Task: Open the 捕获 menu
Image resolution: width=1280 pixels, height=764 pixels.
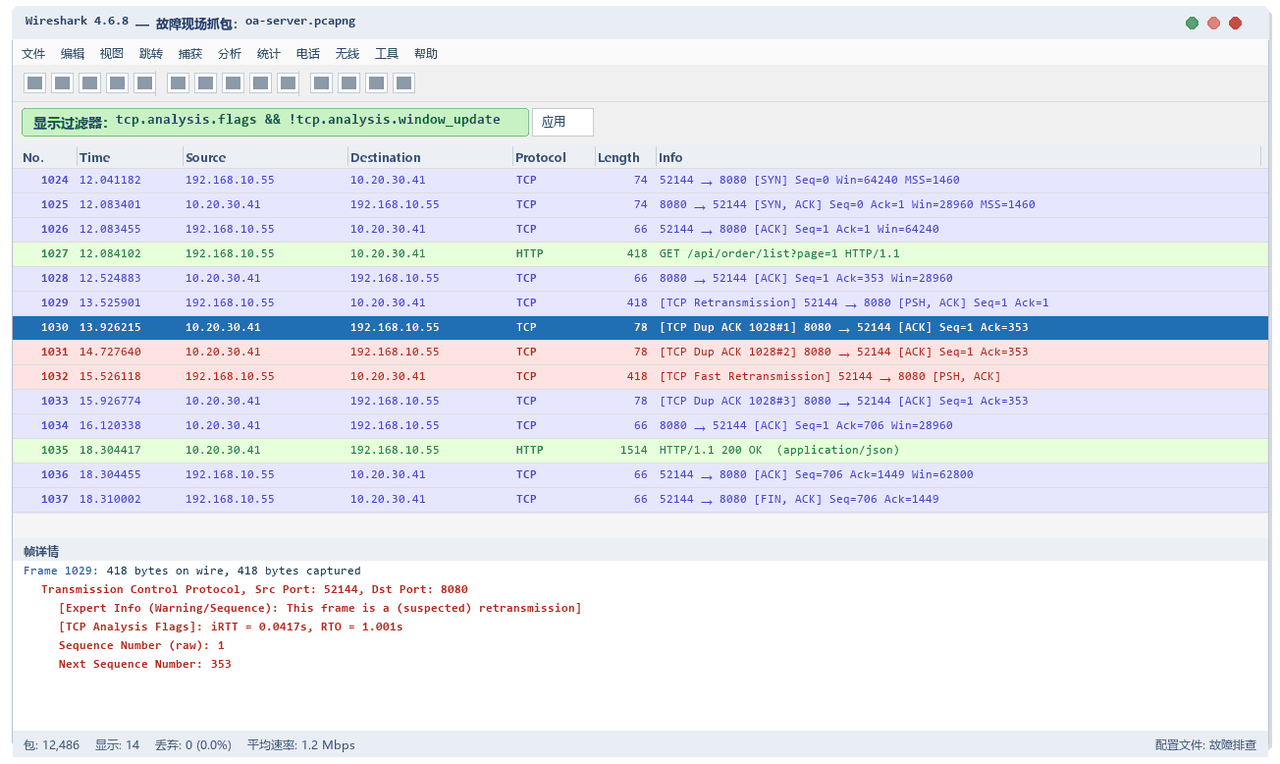Action: pyautogui.click(x=190, y=54)
